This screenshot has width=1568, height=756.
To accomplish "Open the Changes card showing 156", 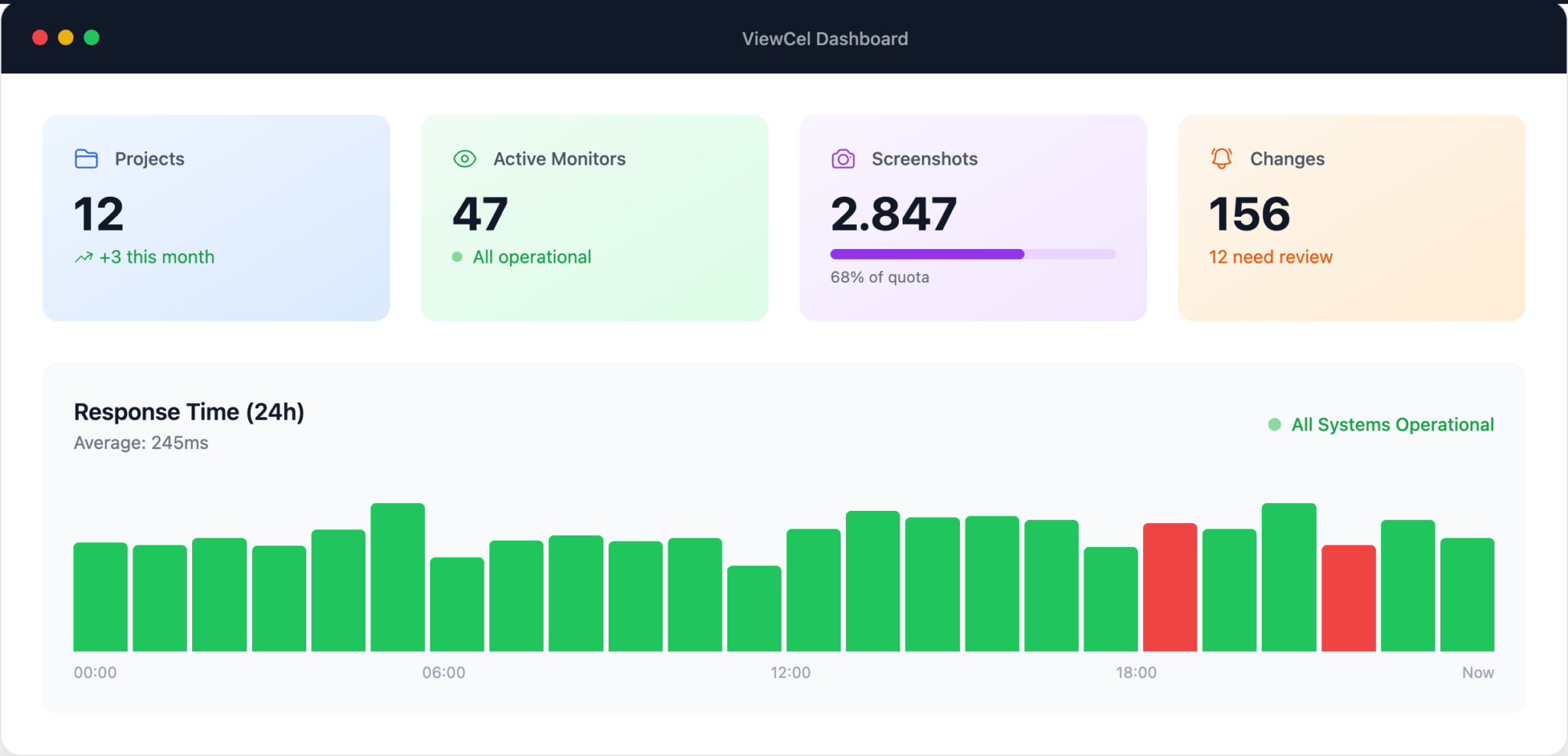I will point(1351,218).
